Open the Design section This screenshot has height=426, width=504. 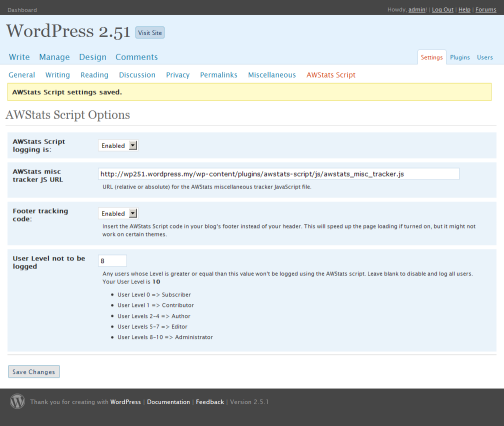point(93,57)
